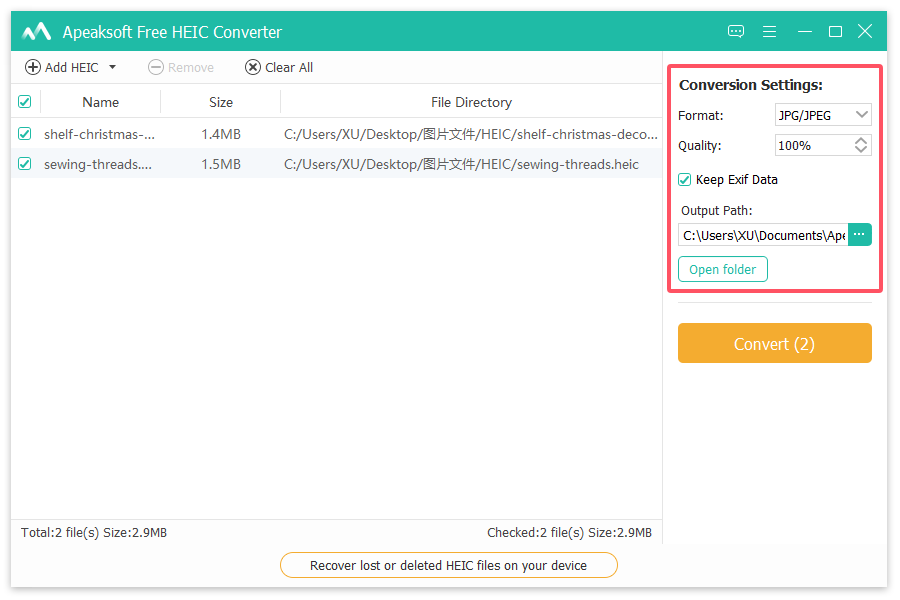Viewport: 900px width, 600px height.
Task: Increase Quality with the up stepper arrow
Action: (861, 141)
